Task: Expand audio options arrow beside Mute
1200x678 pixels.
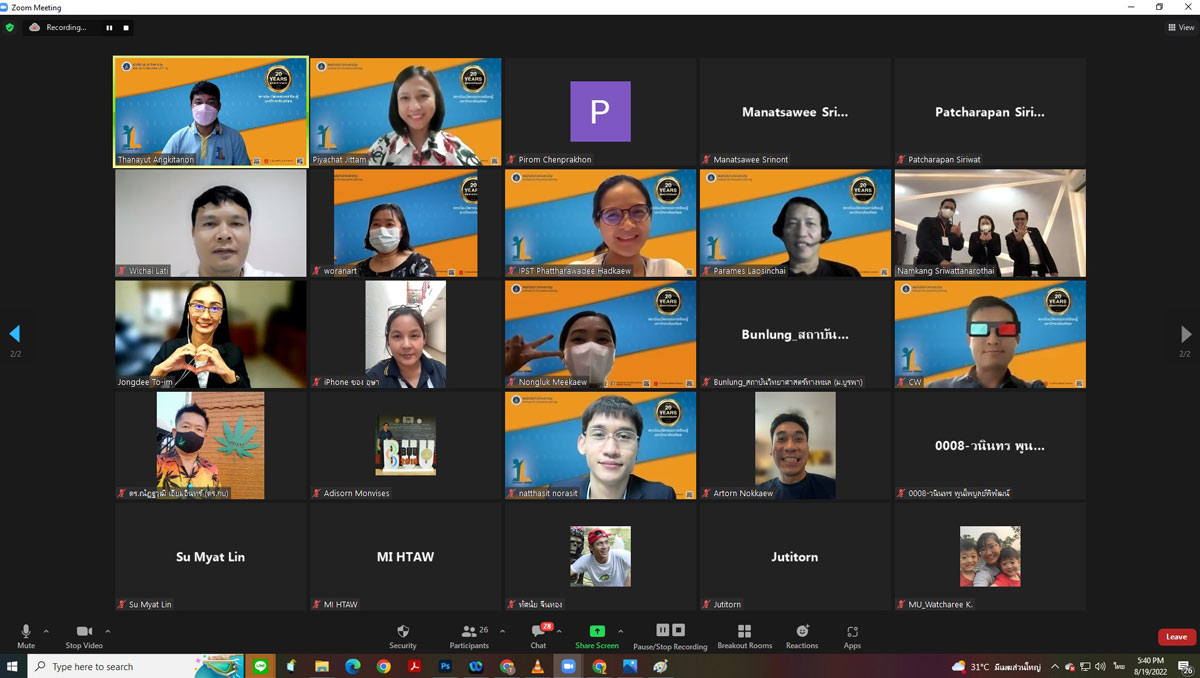Action: click(46, 631)
